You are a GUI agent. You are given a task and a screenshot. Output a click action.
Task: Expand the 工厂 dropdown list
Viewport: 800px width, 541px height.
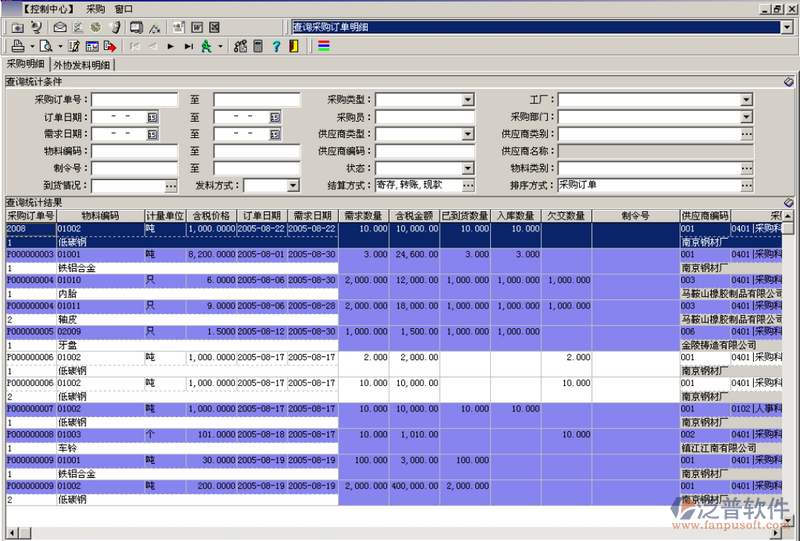click(x=746, y=100)
